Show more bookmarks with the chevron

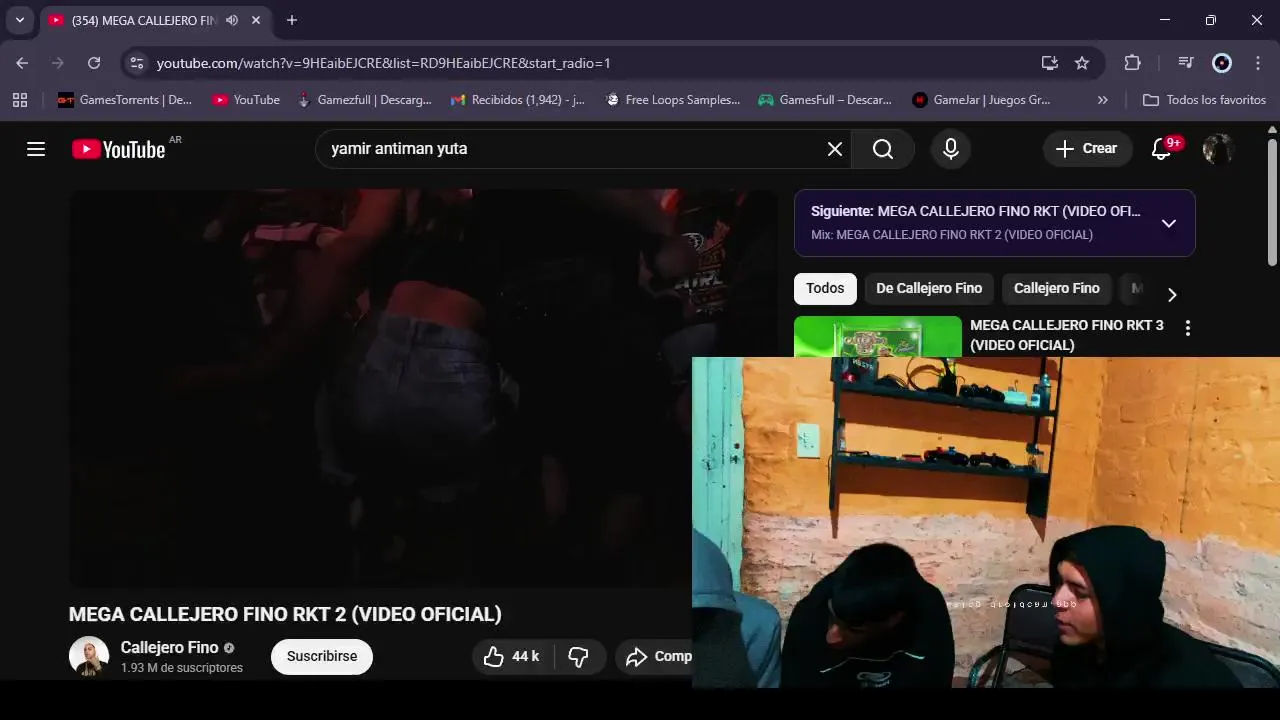coord(1102,100)
